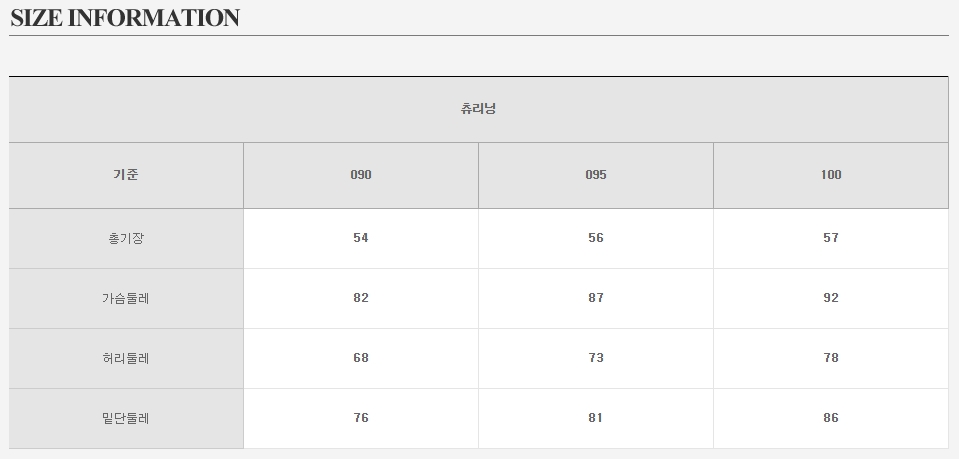Click the 허리둘레 value 68 cell

(361, 358)
